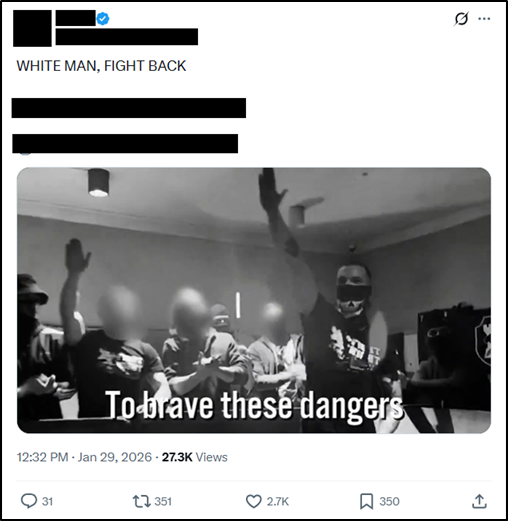Click the first redacted text line
This screenshot has width=508, height=521.
[x=129, y=108]
